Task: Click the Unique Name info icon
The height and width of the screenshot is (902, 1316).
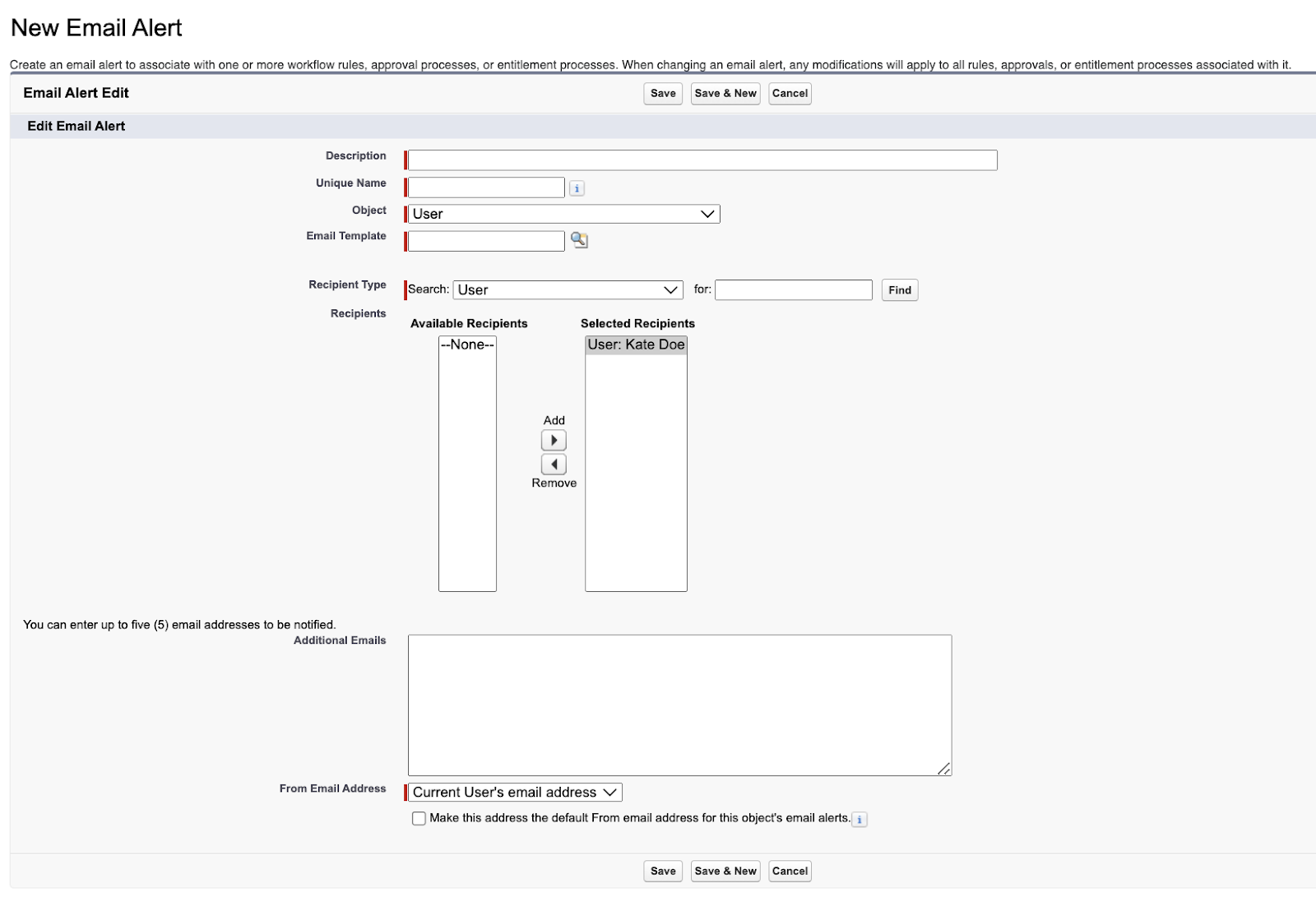Action: tap(577, 188)
